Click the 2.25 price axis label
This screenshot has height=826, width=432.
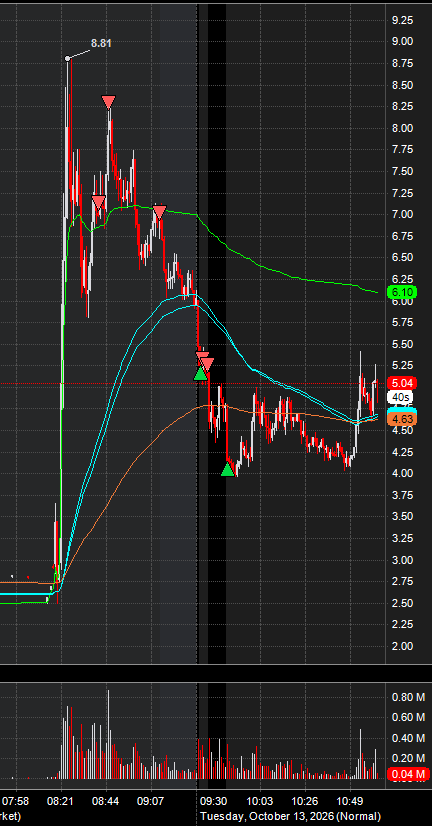tap(402, 624)
